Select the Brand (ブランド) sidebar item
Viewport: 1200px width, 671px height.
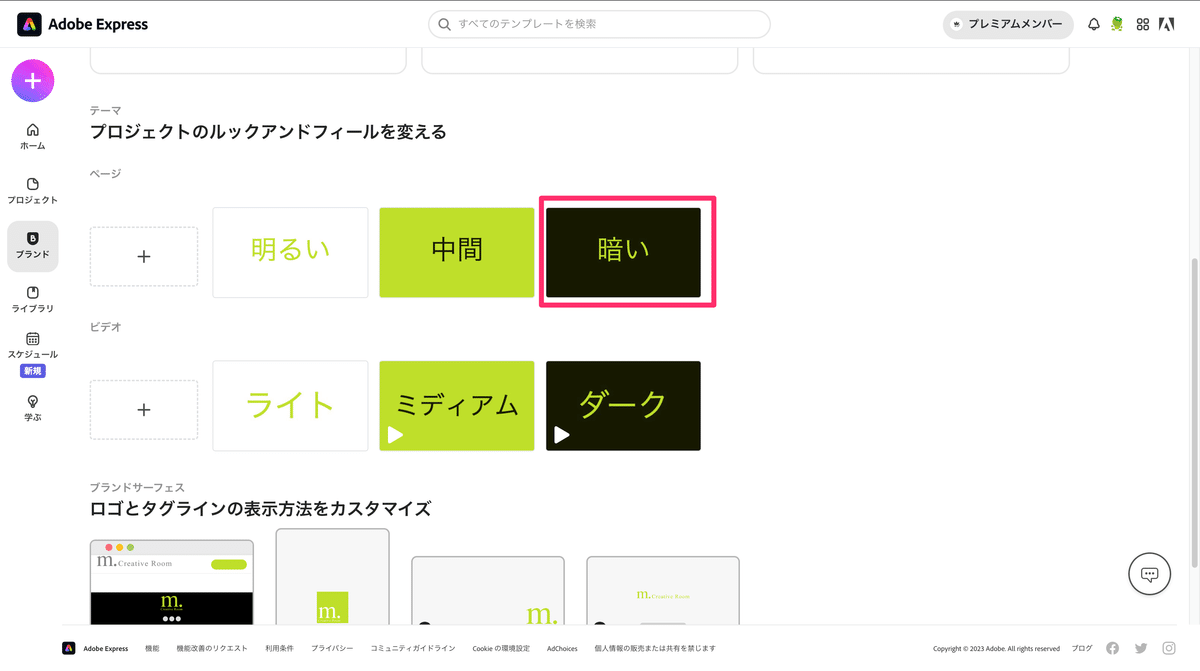[32, 246]
